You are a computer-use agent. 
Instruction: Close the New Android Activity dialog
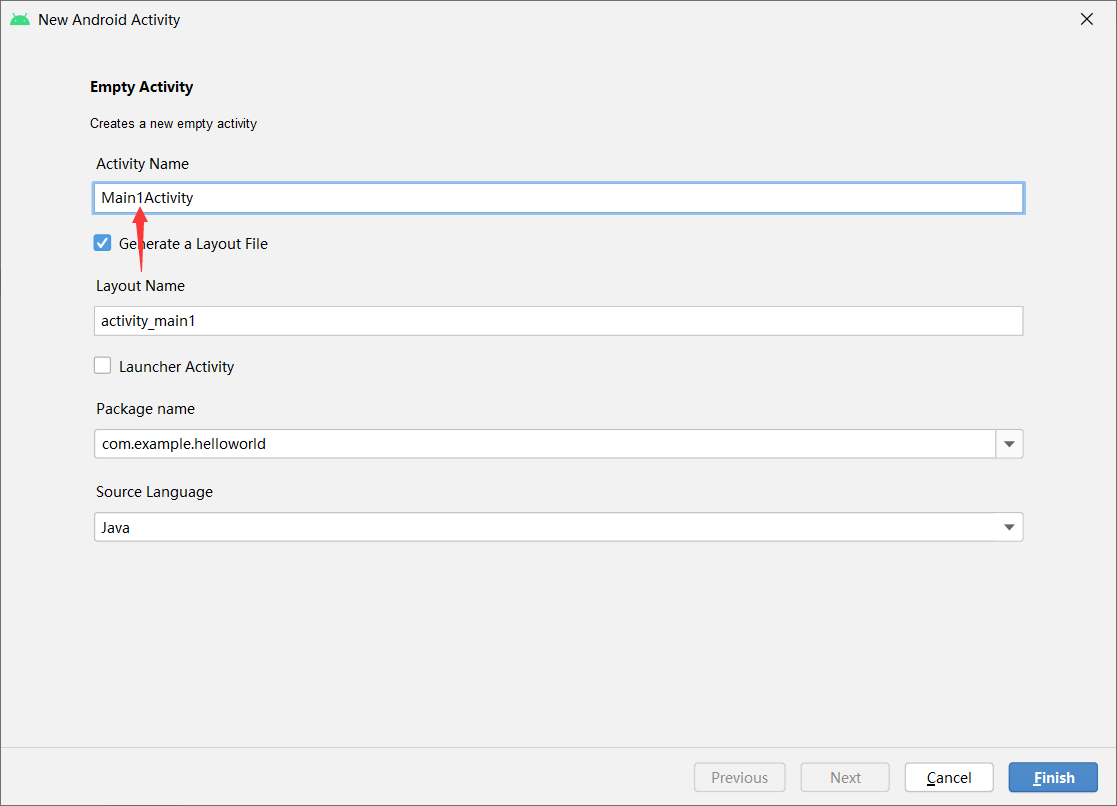(x=1087, y=19)
